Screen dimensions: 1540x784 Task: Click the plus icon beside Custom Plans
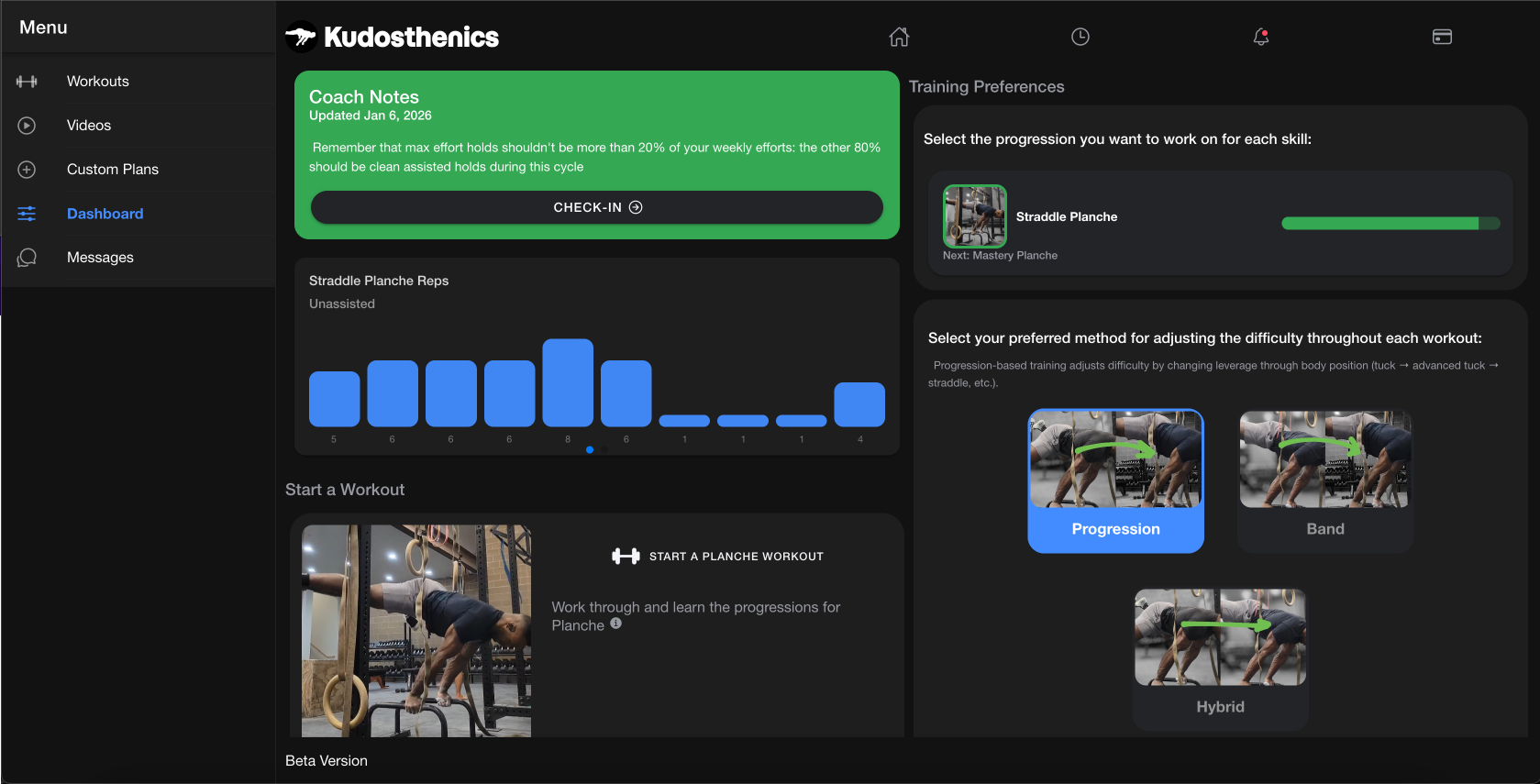pos(27,170)
